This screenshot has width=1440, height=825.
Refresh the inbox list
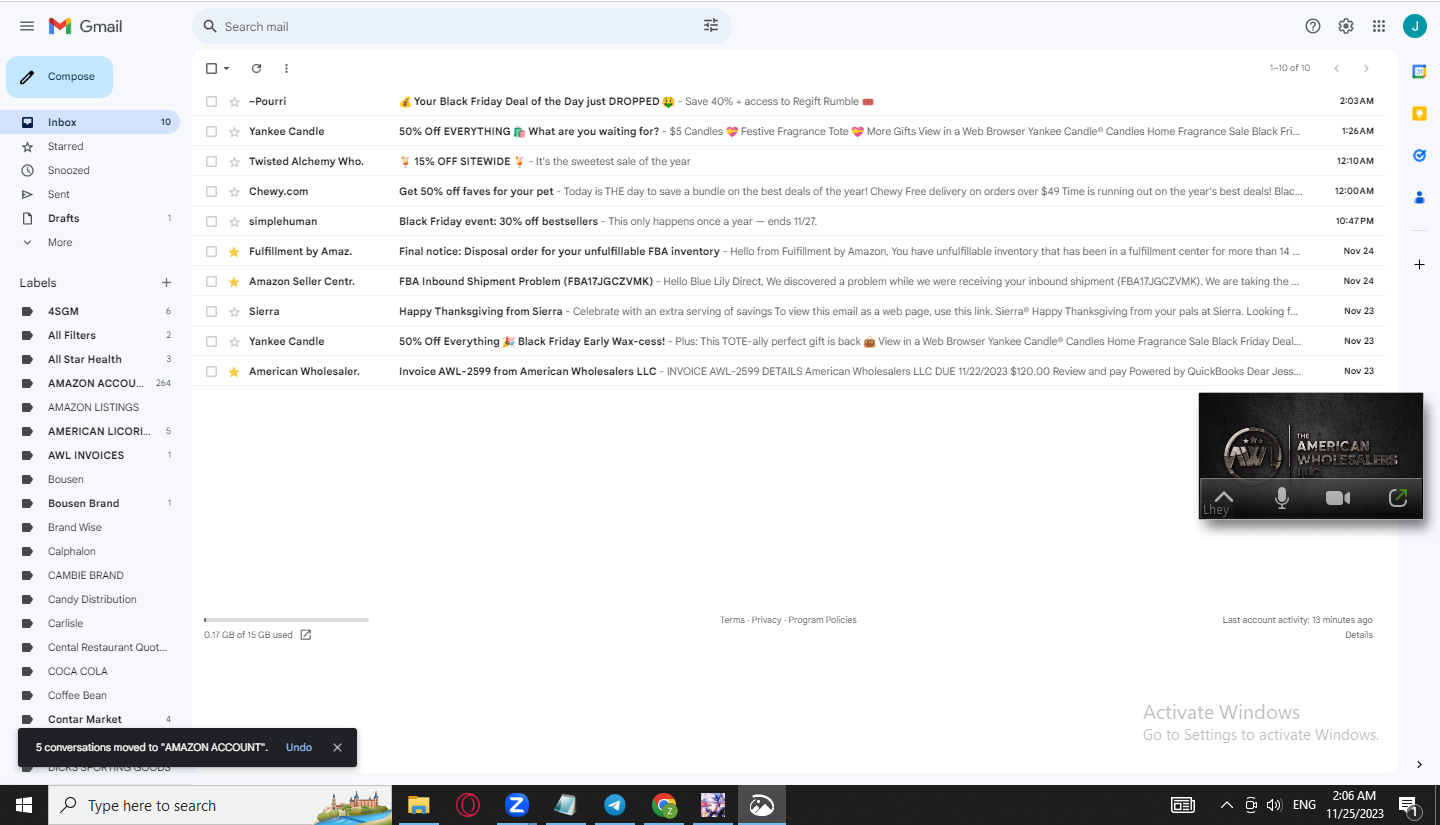click(x=256, y=68)
